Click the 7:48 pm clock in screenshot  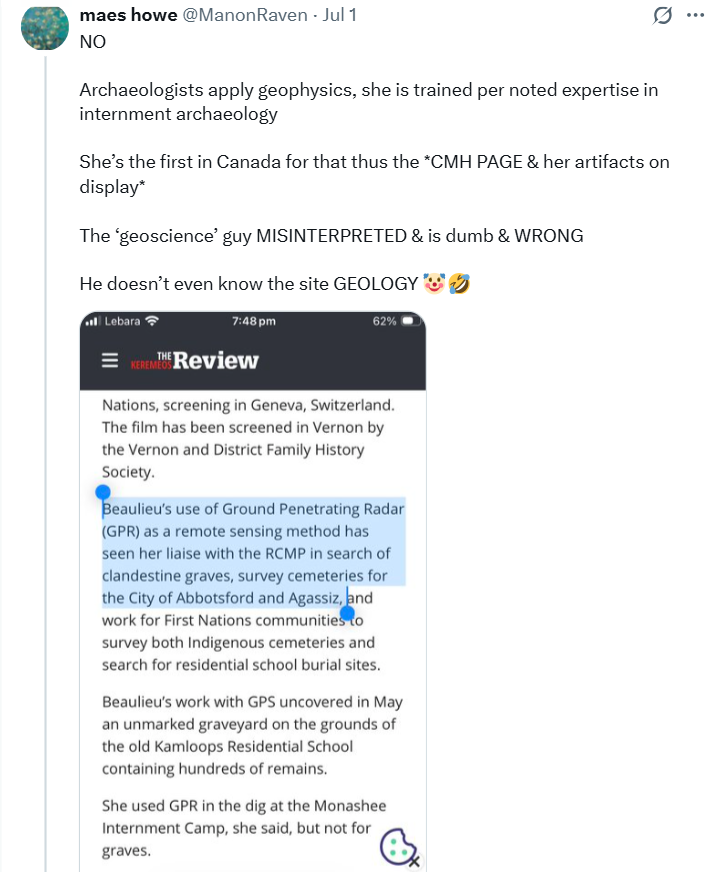pyautogui.click(x=254, y=321)
